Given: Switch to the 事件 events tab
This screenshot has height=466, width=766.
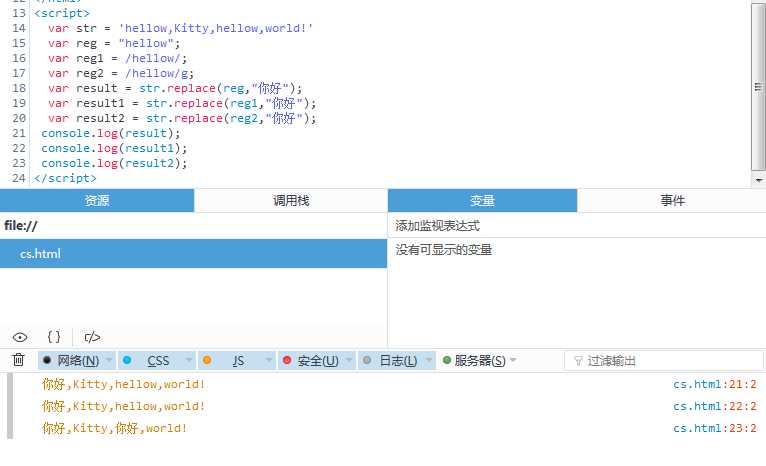Looking at the screenshot, I should 672,200.
